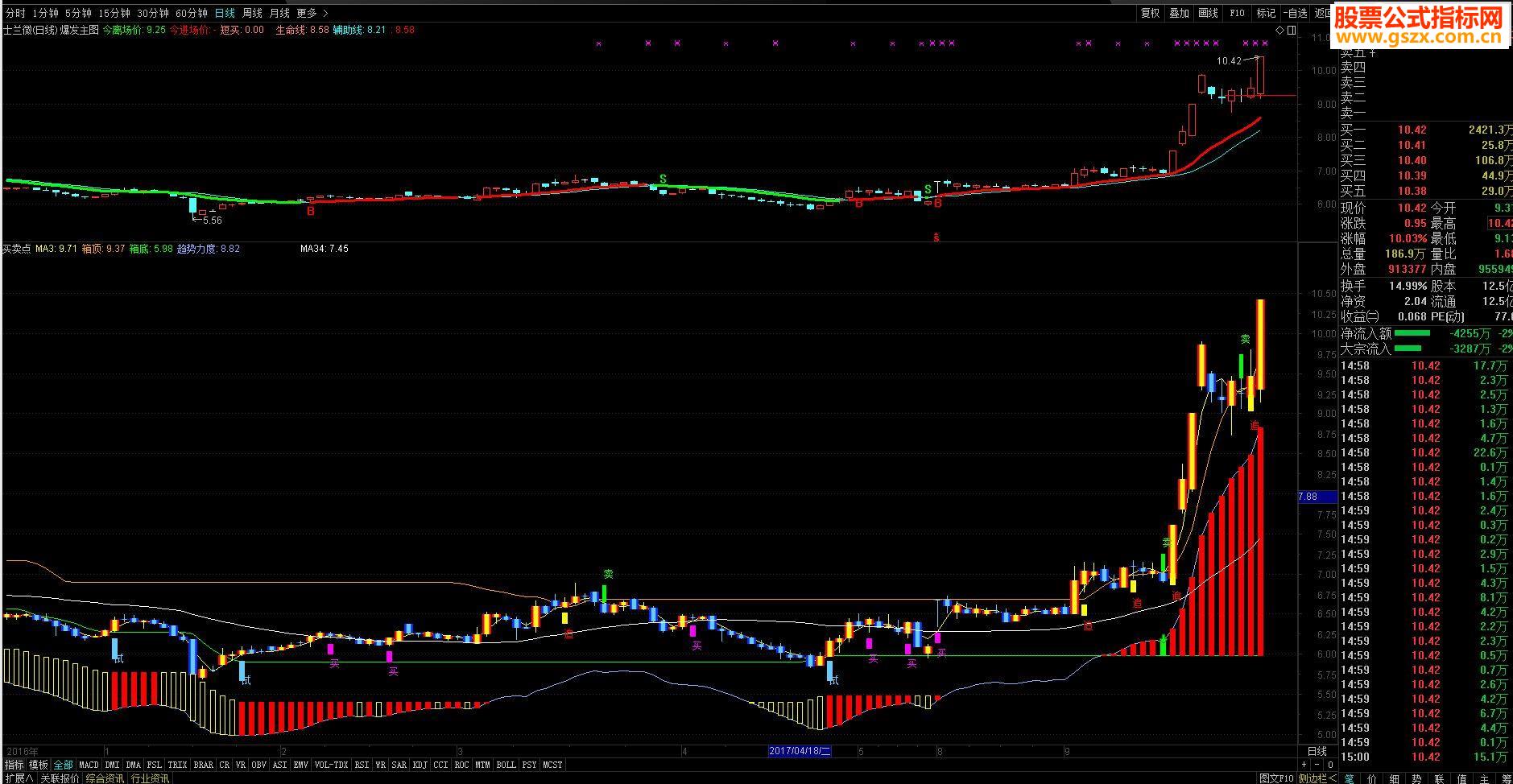
Task: Apply the CR indicator
Action: point(224,765)
